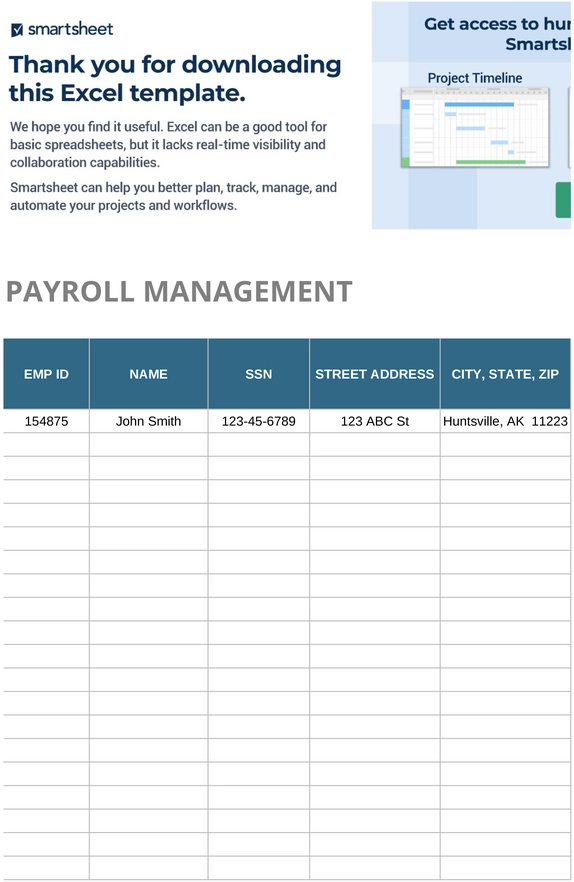
Task: Click the 123 ABC St address cell
Action: 375,421
